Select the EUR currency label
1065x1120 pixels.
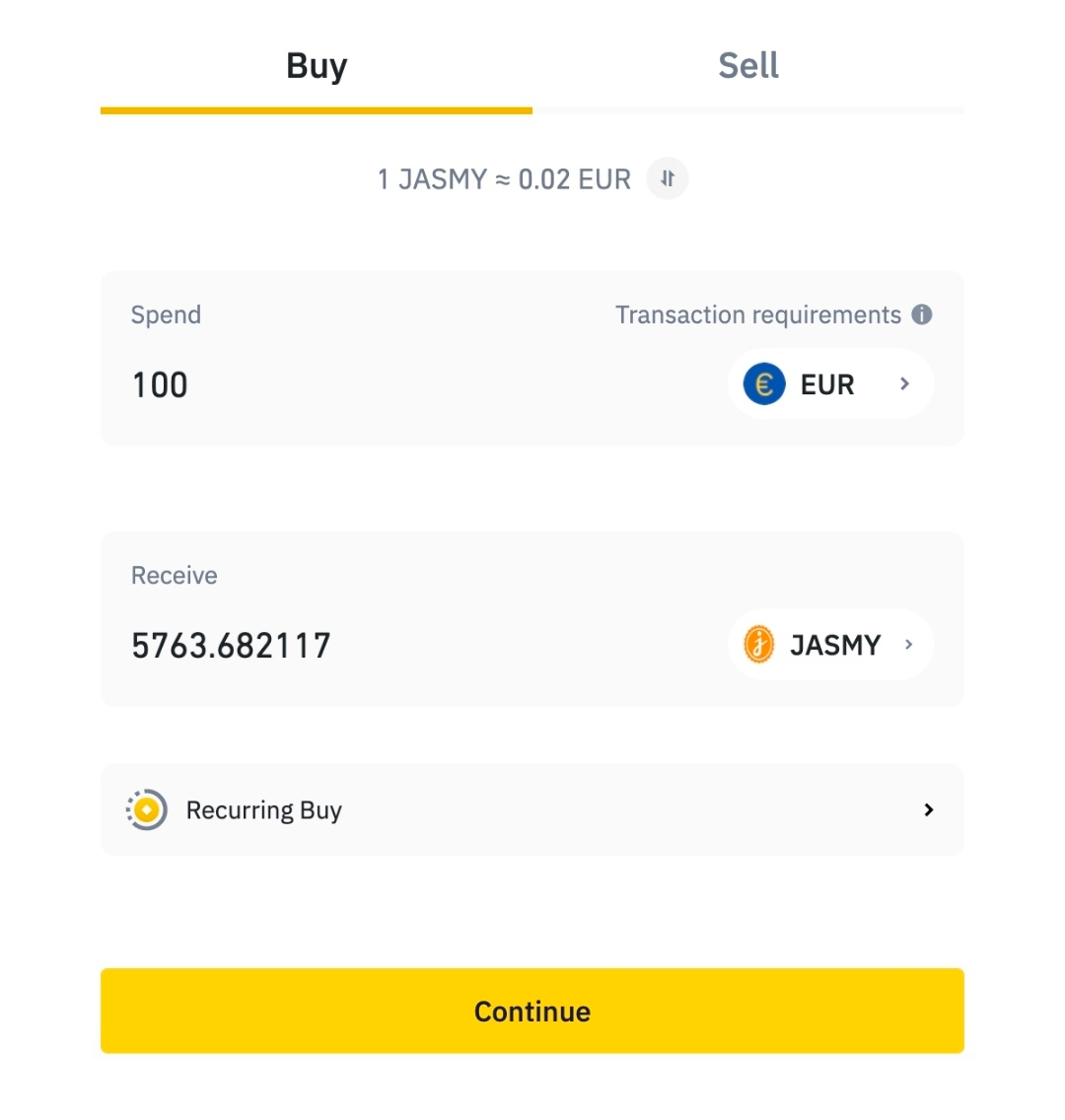(x=826, y=385)
